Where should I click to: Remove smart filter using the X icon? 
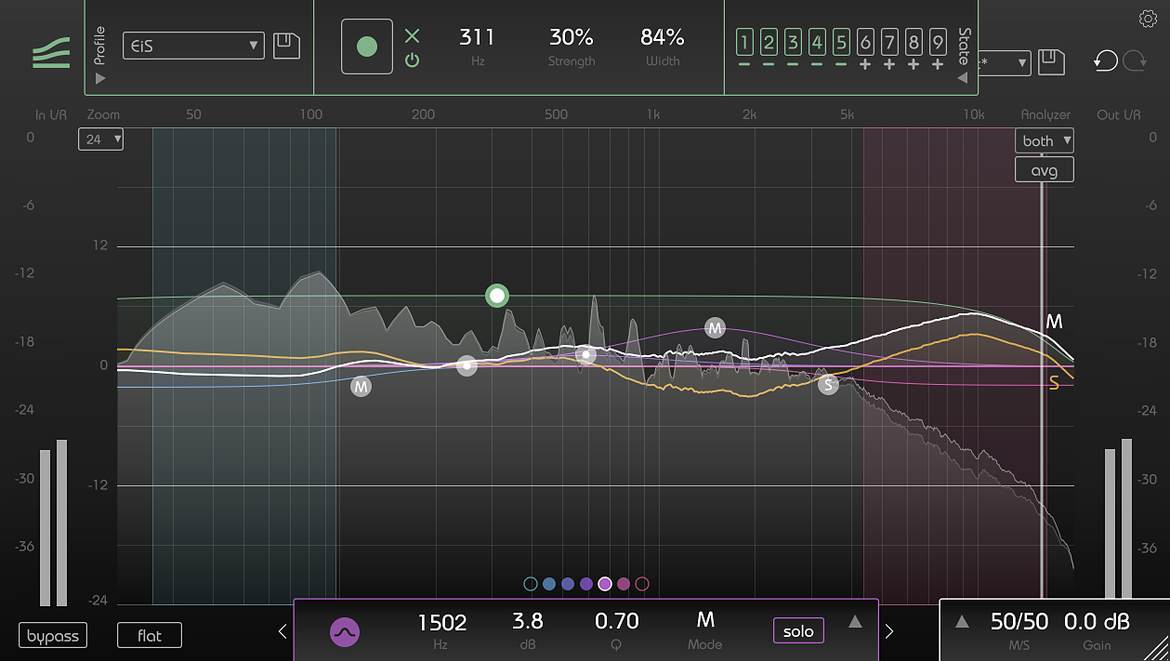click(412, 35)
